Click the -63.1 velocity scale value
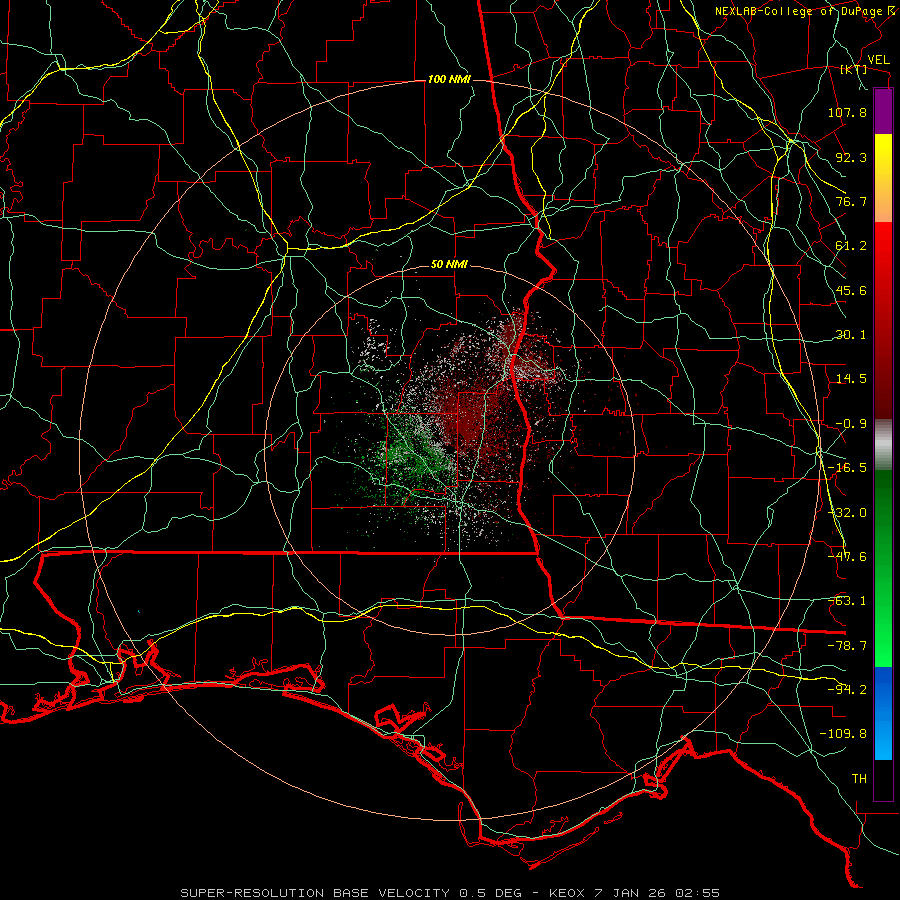The width and height of the screenshot is (900, 900). pos(847,601)
